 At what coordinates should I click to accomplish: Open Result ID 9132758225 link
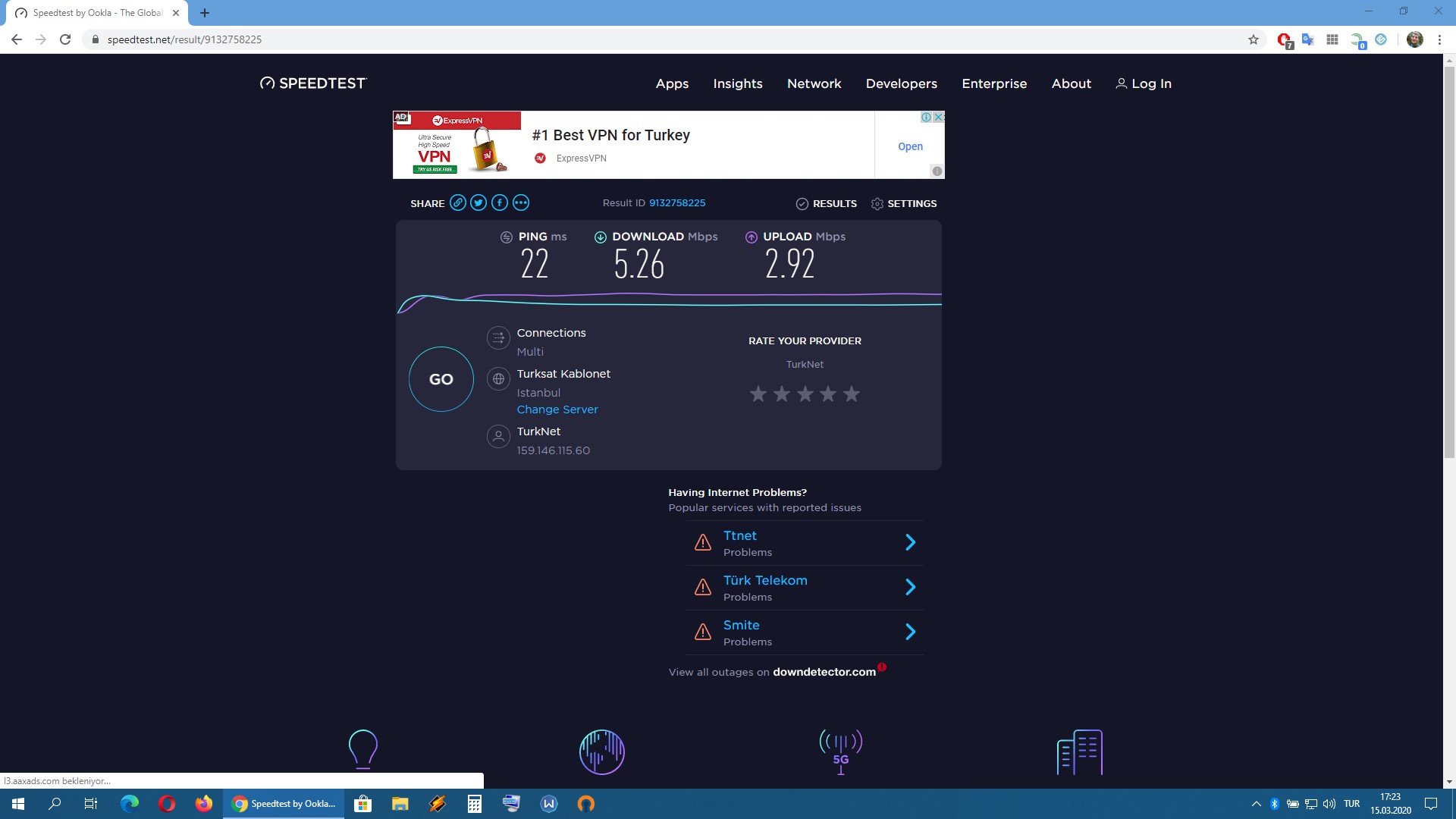pyautogui.click(x=677, y=202)
